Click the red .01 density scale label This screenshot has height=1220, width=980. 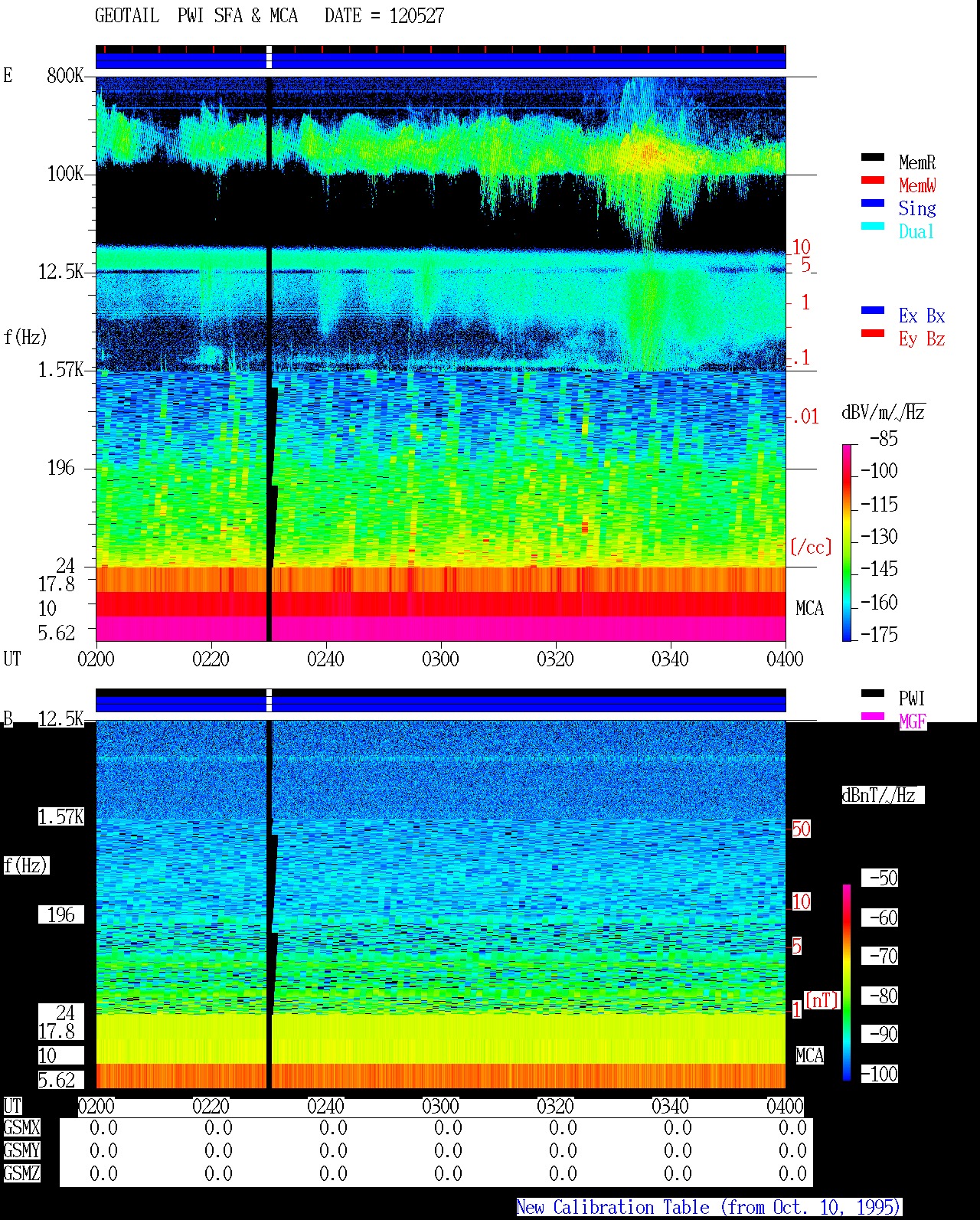tap(805, 417)
